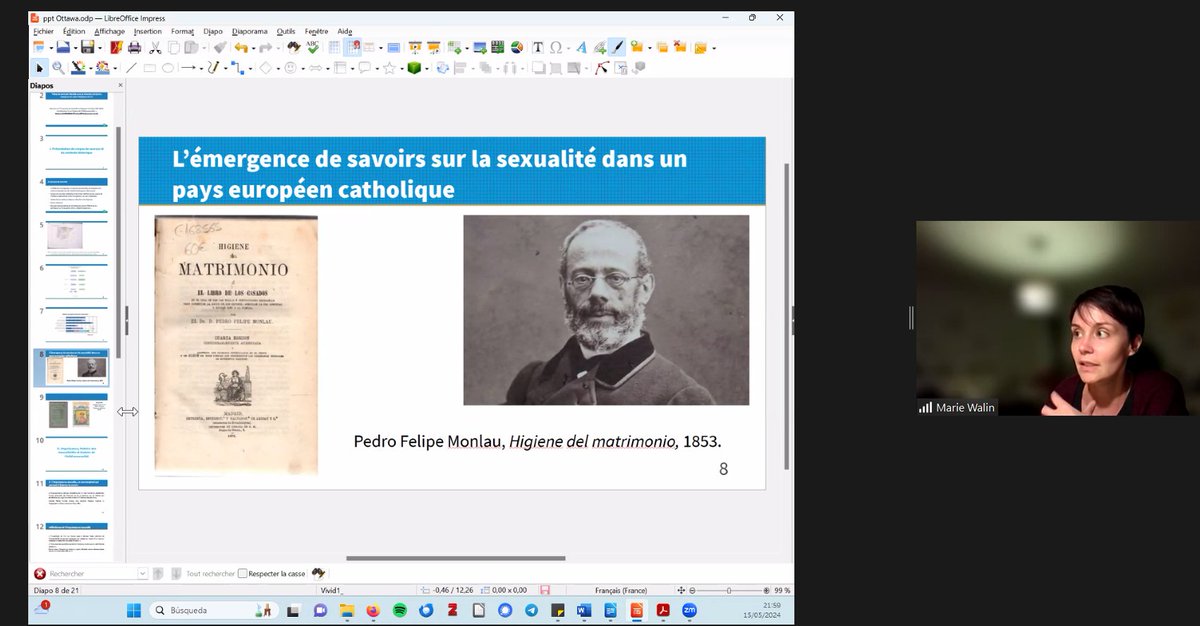Expand the Insert Table dropdown arrow
The height and width of the screenshot is (626, 1200).
[x=467, y=48]
